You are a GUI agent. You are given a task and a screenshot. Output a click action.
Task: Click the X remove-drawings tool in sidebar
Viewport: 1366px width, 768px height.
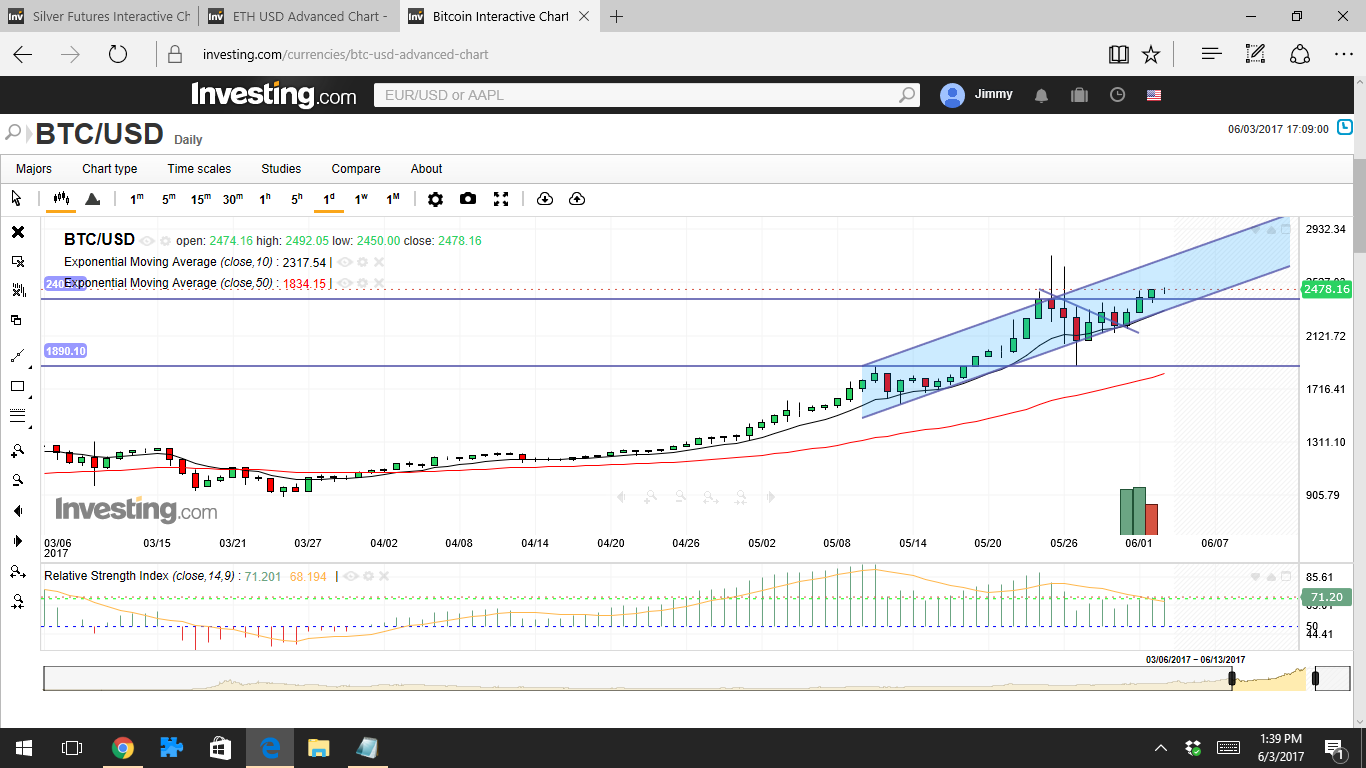[18, 232]
